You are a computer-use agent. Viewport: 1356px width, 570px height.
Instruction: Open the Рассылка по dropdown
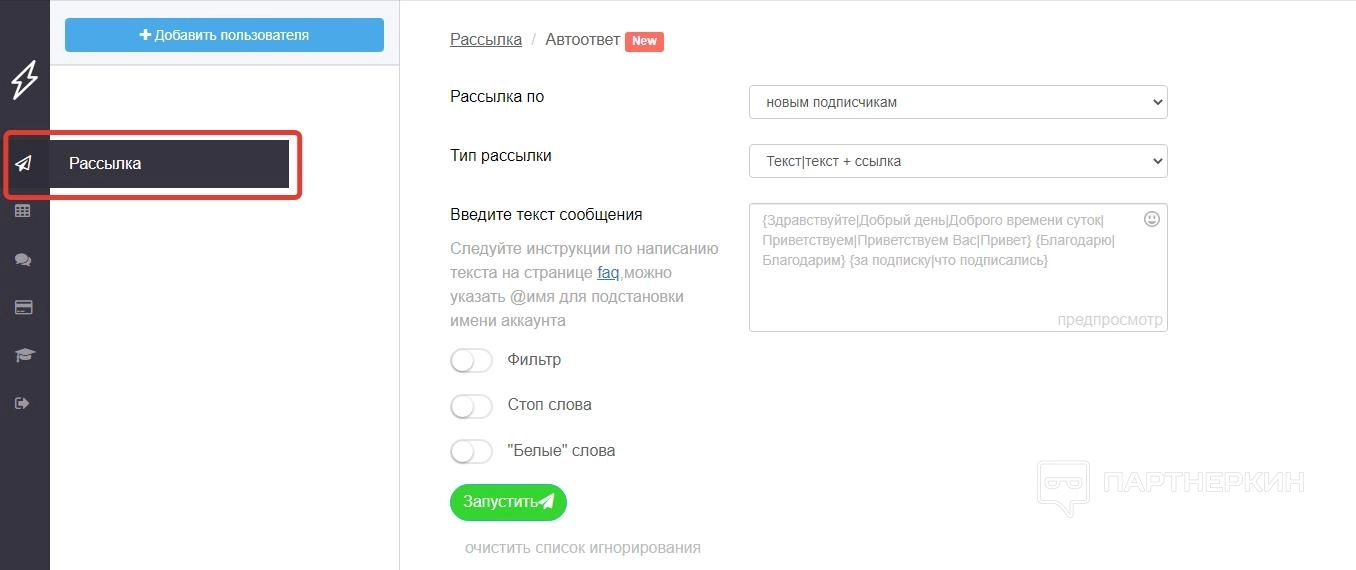(x=957, y=102)
